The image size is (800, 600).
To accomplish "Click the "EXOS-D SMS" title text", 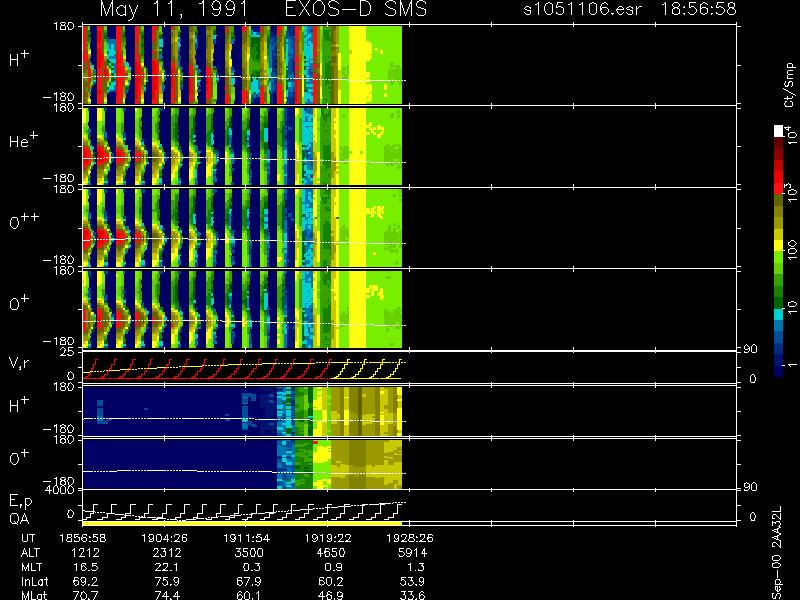I will coord(356,9).
